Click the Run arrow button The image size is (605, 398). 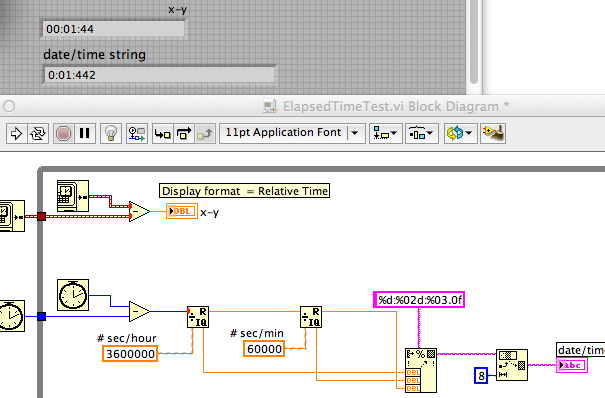coord(16,134)
